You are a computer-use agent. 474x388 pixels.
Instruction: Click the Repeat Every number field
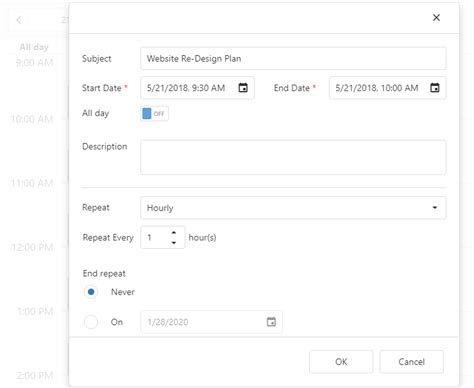point(155,237)
